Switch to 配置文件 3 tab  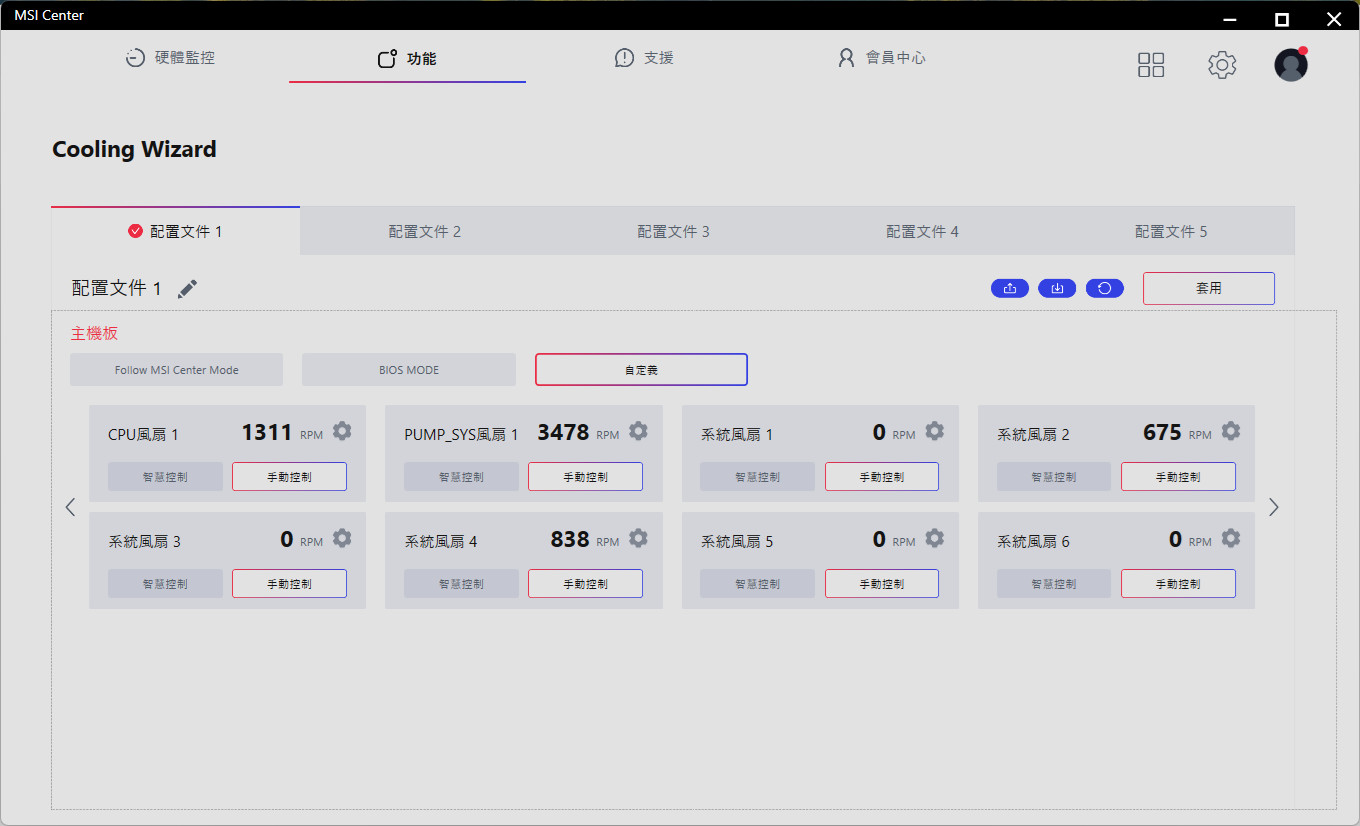673,232
